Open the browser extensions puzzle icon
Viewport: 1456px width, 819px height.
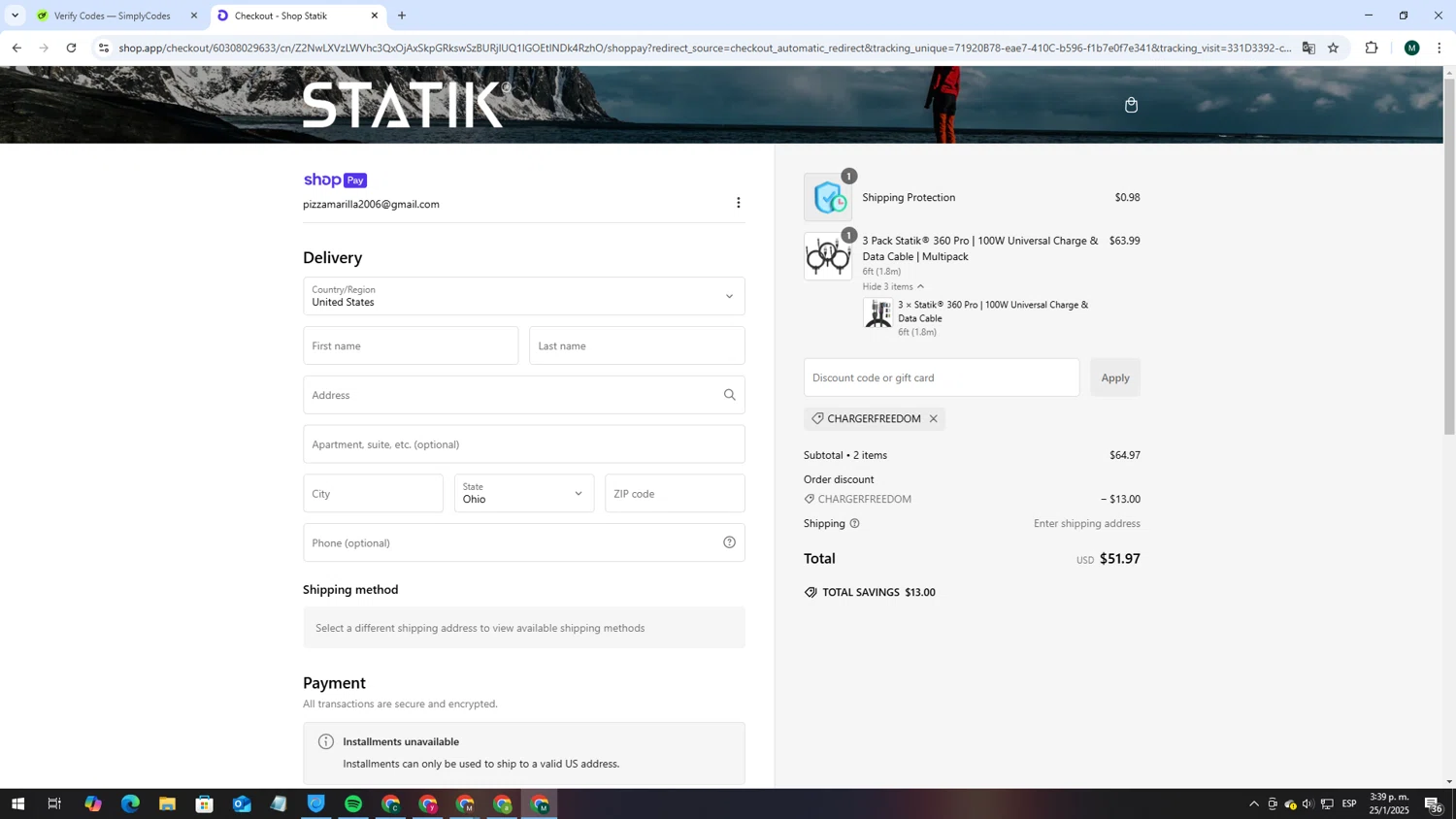point(1372,48)
